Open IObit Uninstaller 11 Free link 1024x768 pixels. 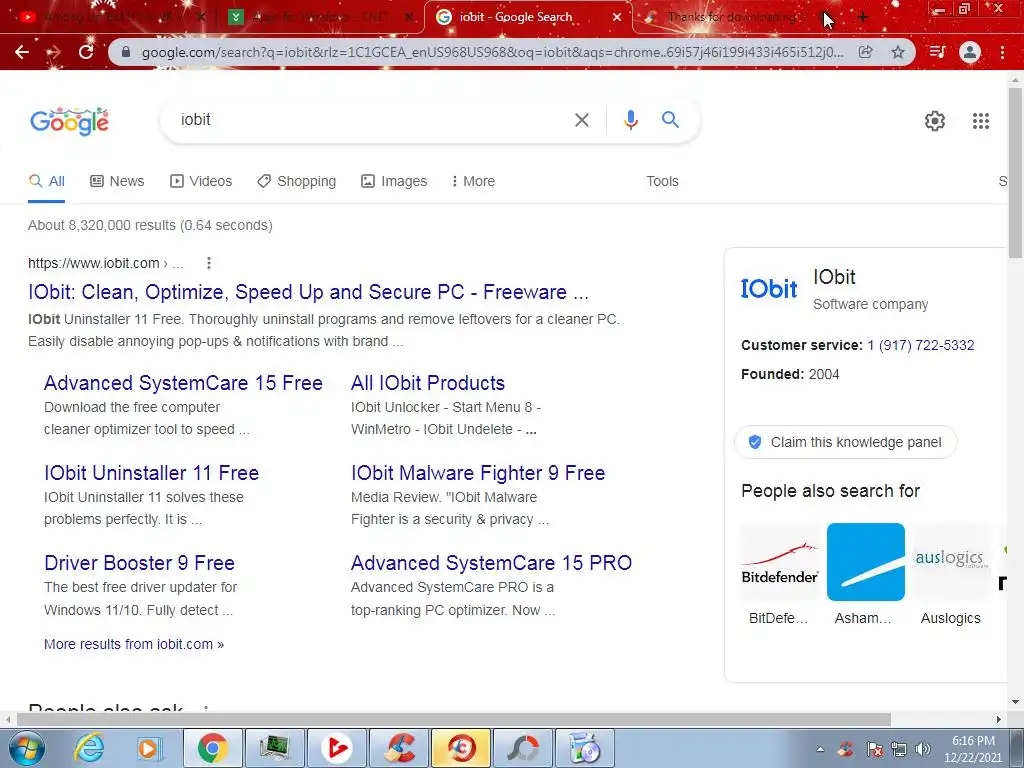pos(152,473)
